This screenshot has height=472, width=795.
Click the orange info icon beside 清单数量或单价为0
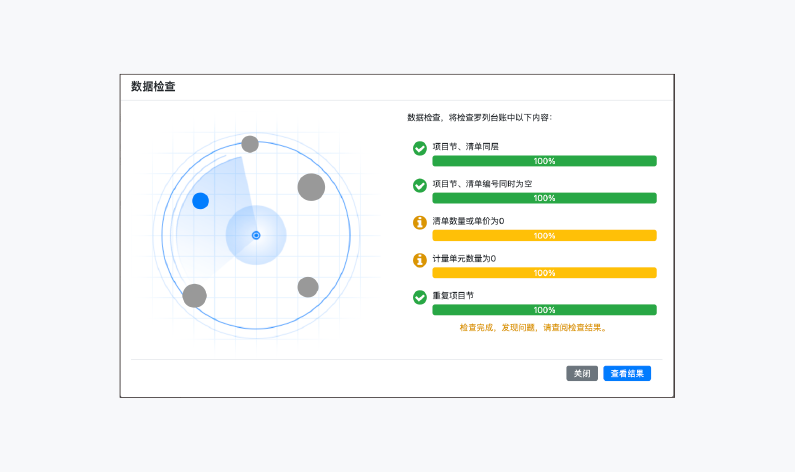coord(420,222)
